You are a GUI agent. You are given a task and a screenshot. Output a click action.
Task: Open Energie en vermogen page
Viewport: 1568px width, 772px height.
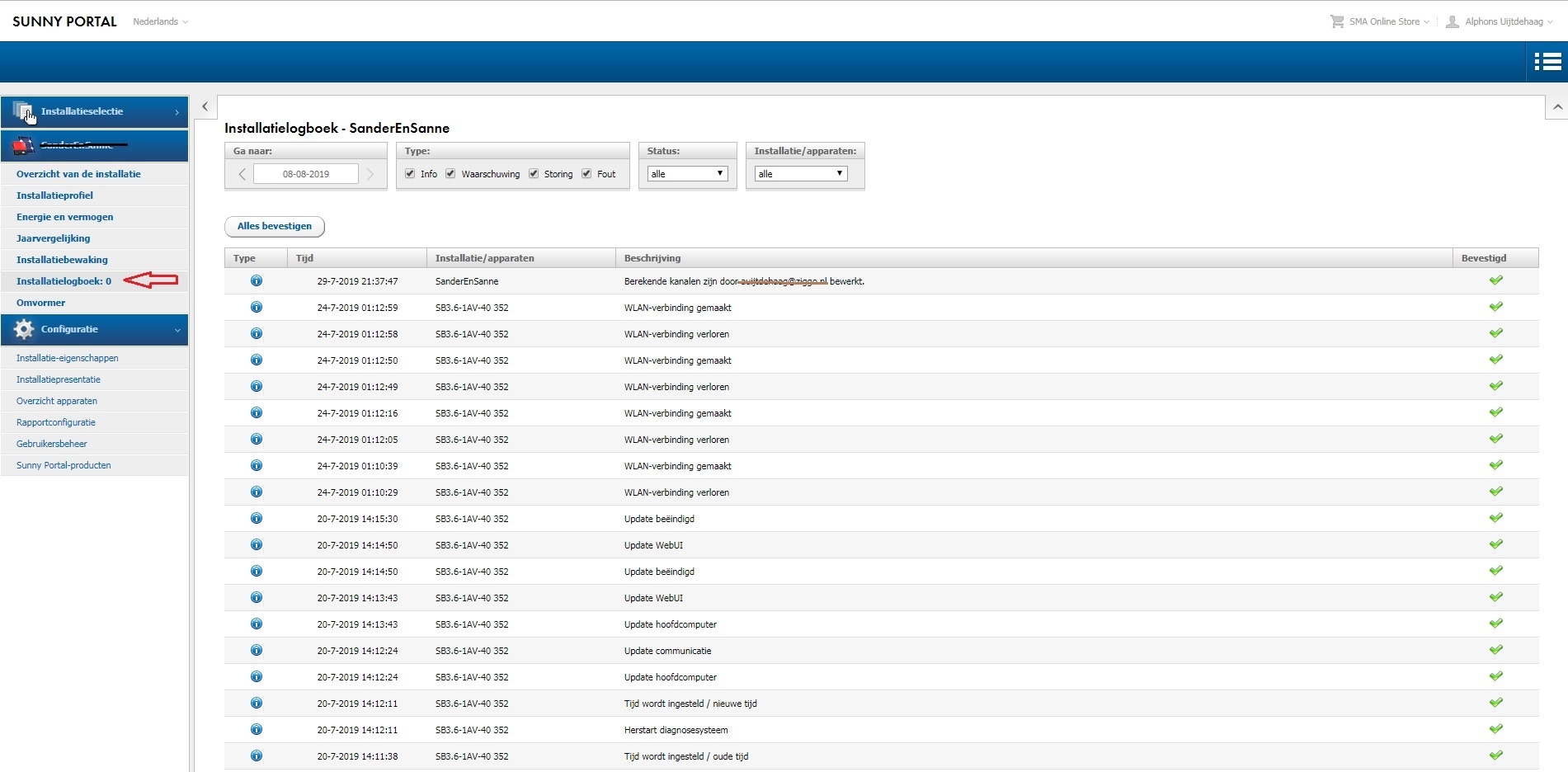tap(65, 217)
